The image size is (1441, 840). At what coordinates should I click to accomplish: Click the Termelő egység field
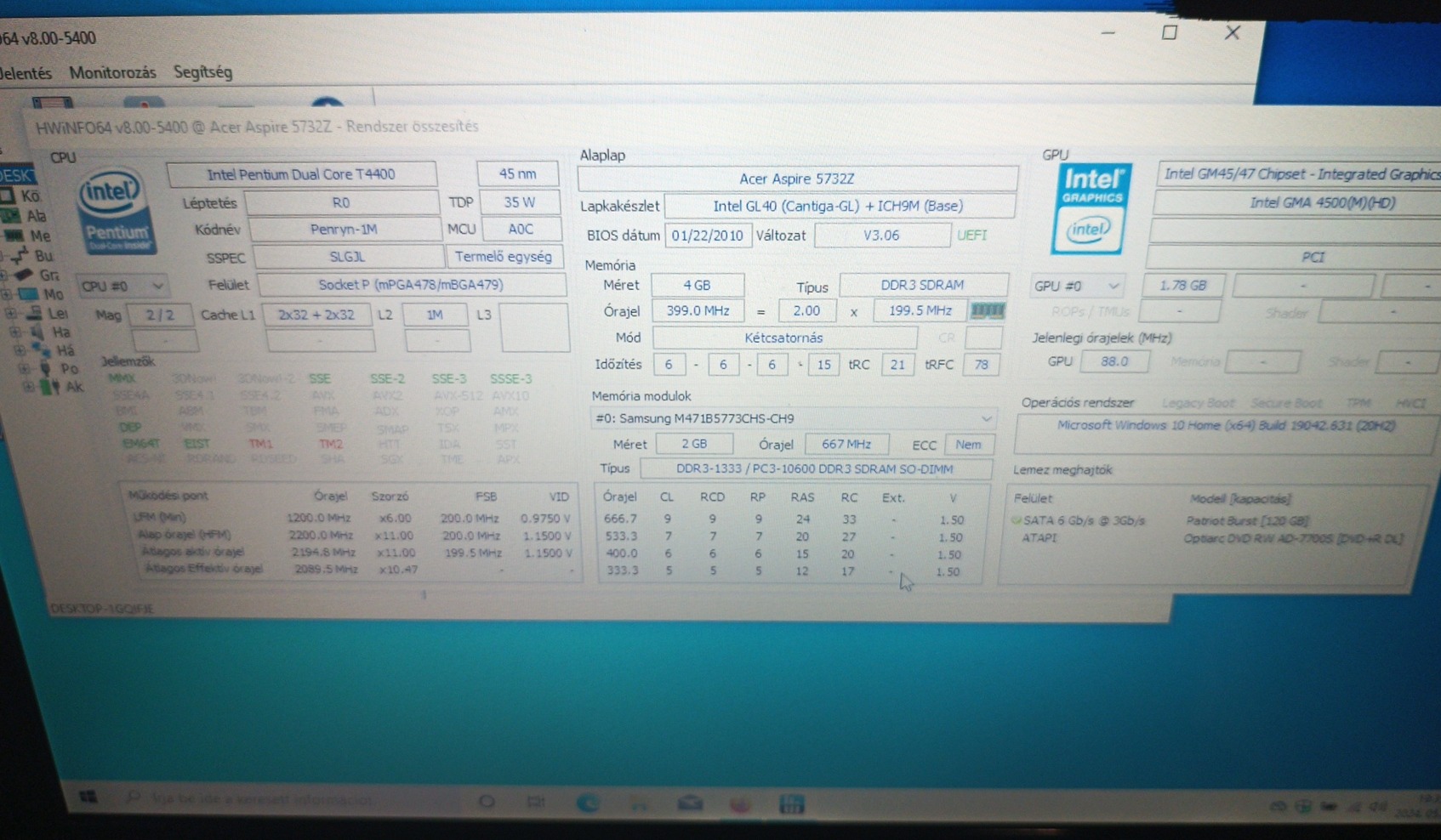click(504, 257)
